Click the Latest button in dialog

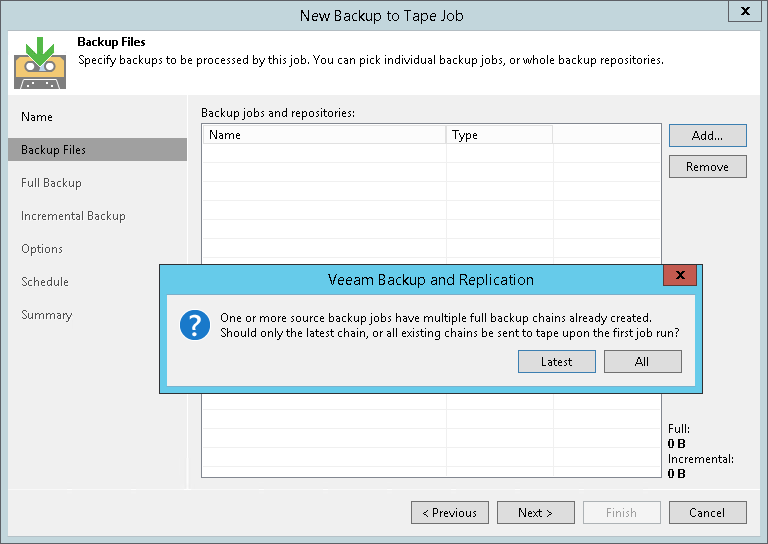[x=557, y=361]
